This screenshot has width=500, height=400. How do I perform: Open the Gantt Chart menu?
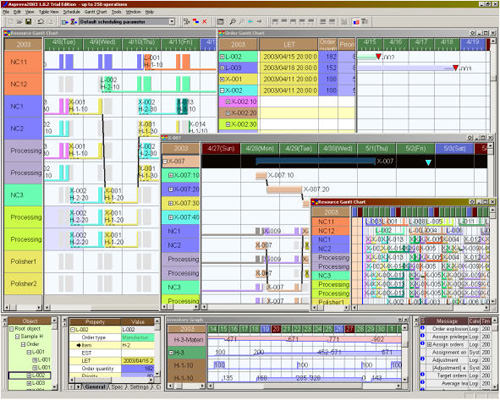click(96, 12)
